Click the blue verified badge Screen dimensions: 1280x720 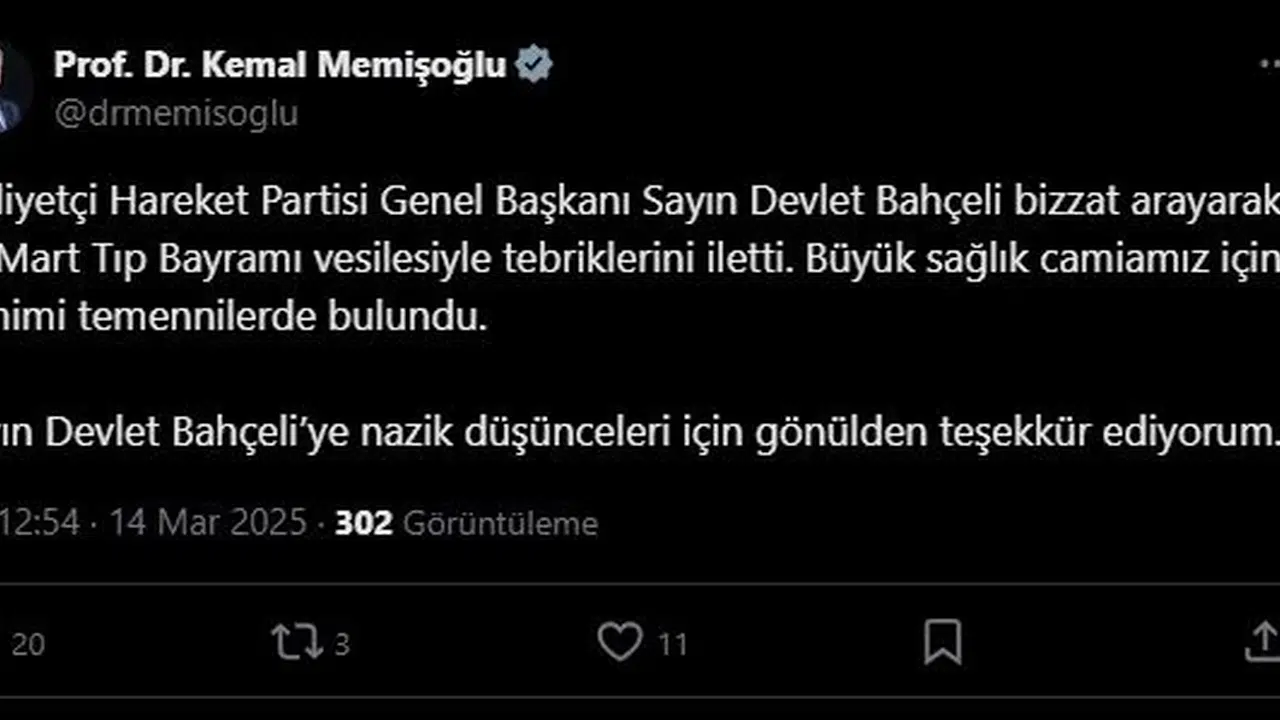534,66
